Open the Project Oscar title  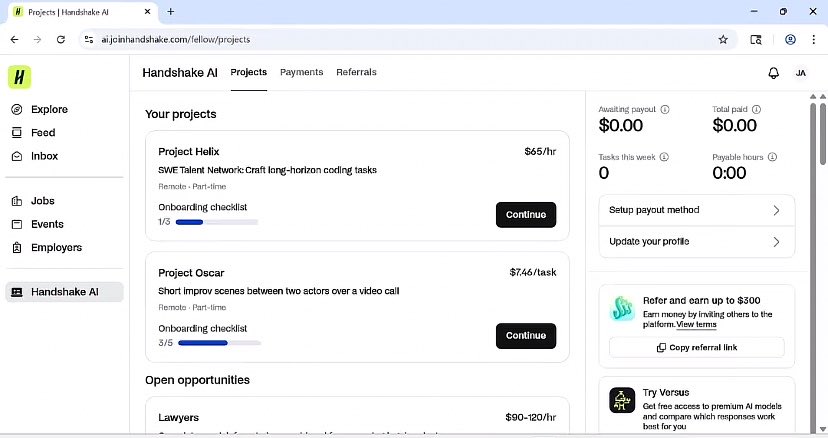tap(191, 273)
